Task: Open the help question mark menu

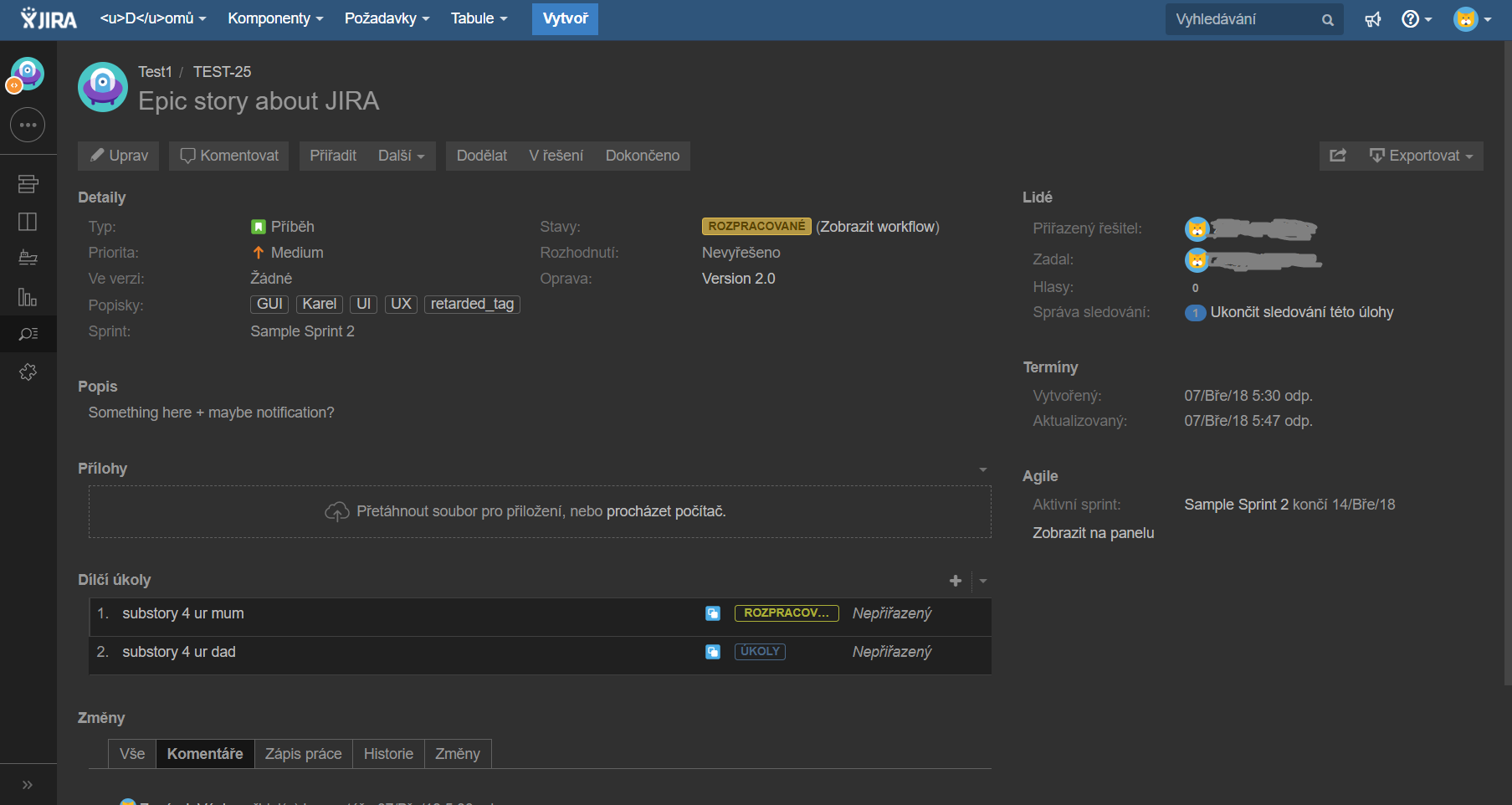Action: 1416,18
